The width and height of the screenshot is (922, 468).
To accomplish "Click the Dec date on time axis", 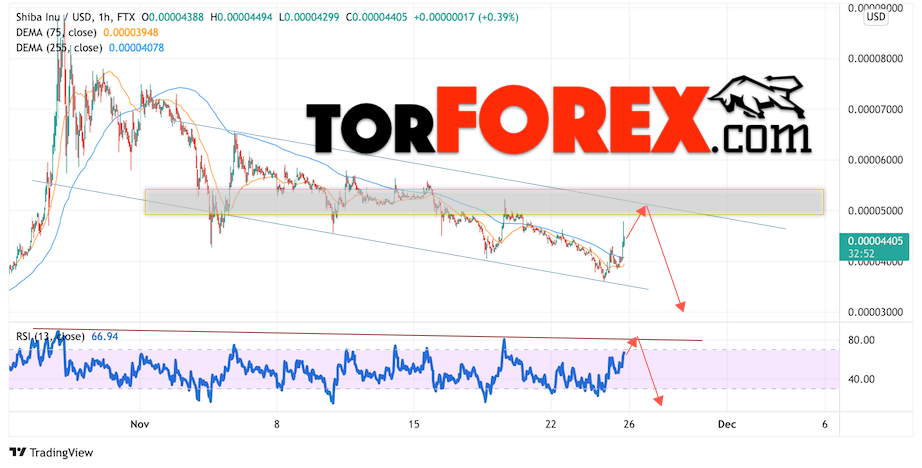I will coord(726,424).
